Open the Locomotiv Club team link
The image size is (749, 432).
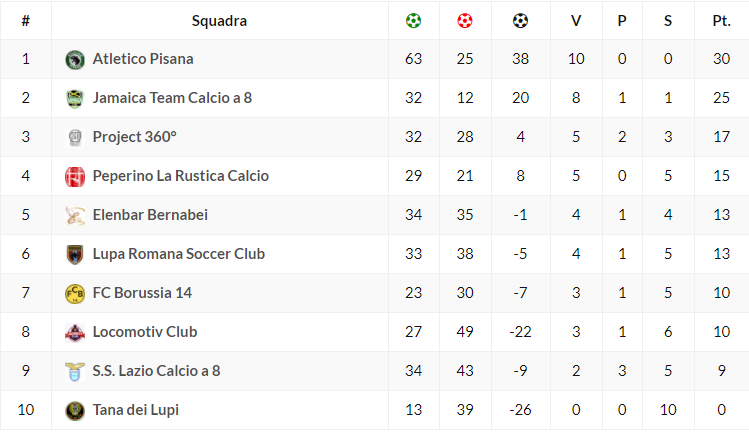coord(145,332)
